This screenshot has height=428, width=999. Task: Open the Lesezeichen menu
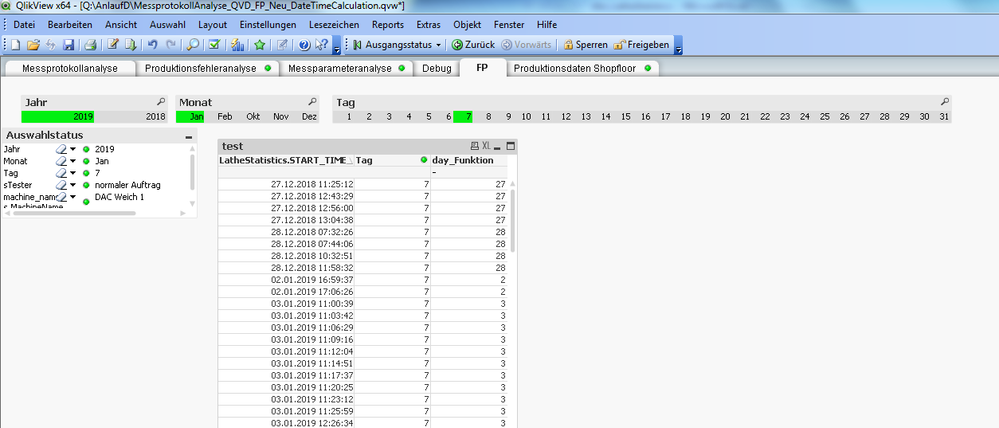(x=334, y=25)
